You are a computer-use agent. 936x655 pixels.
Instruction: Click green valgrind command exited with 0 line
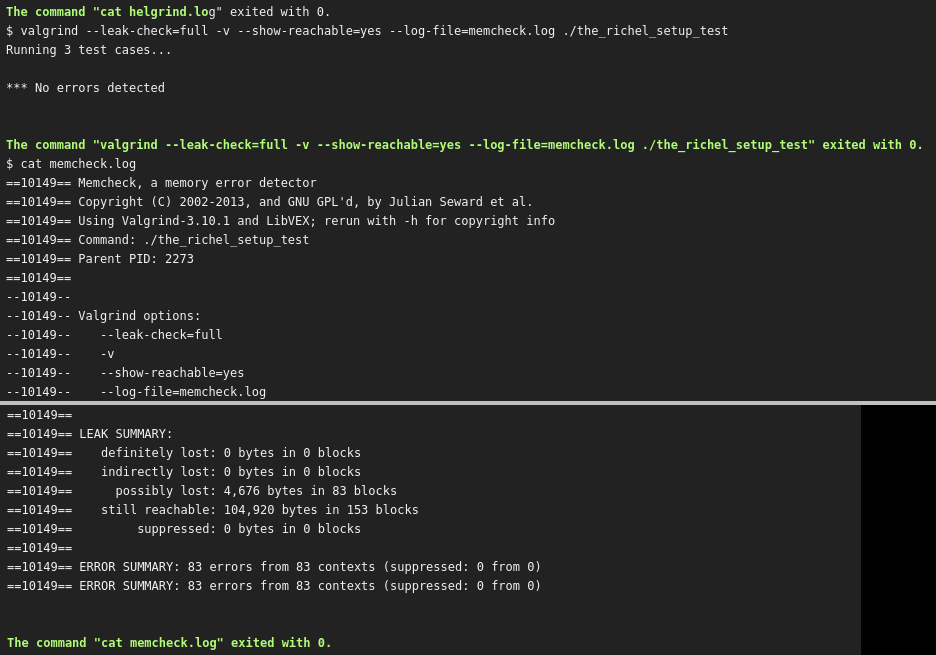point(464,144)
